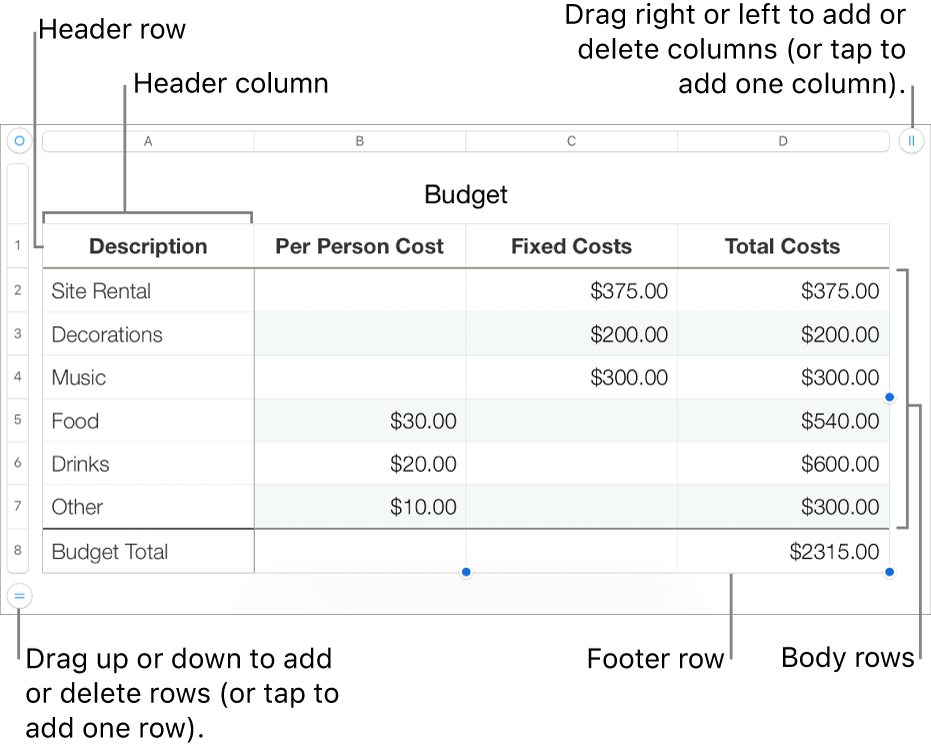Tap the add-rows control below the row numbers

click(x=18, y=597)
